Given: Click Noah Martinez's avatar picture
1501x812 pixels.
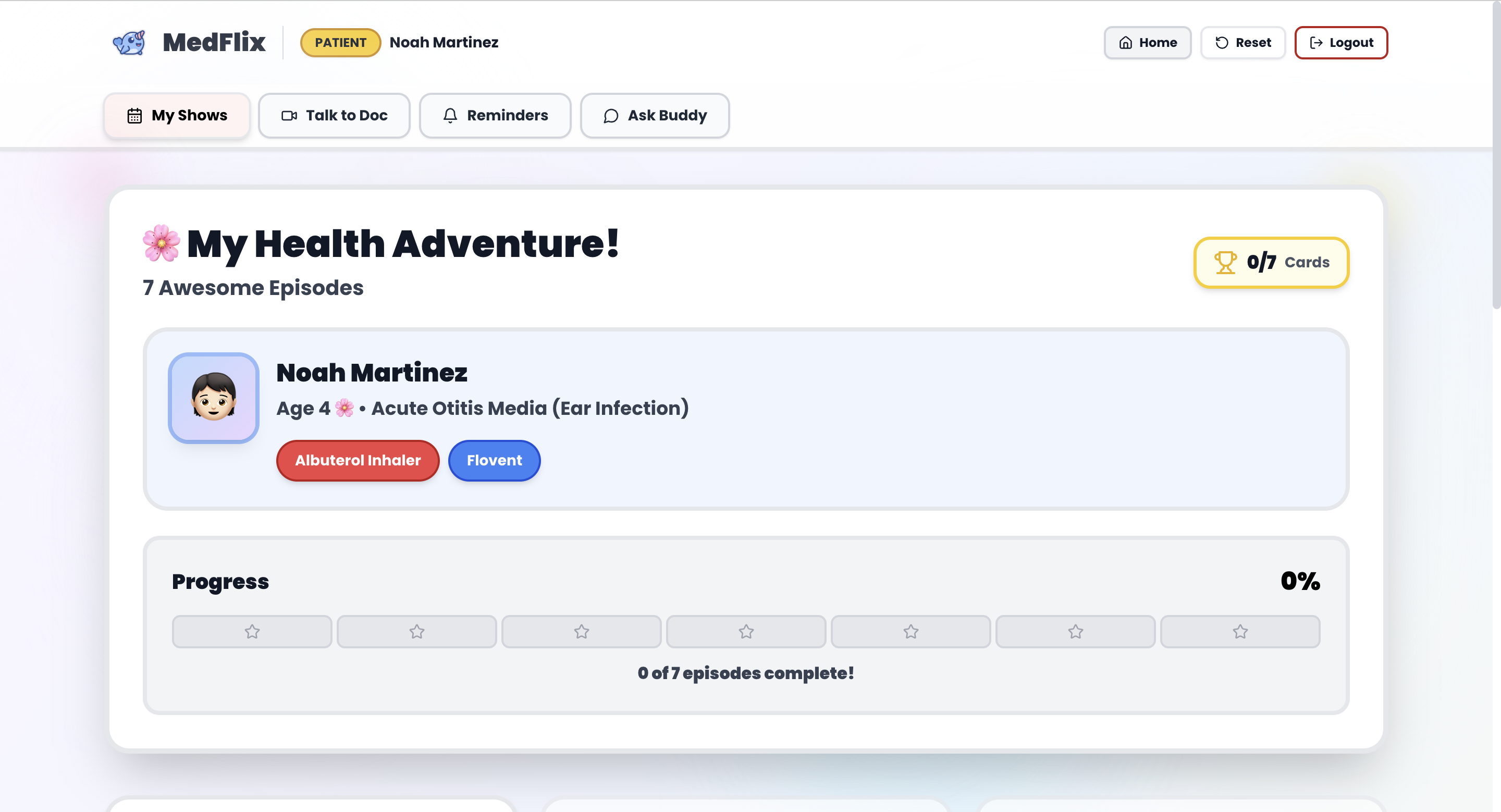Looking at the screenshot, I should point(213,398).
